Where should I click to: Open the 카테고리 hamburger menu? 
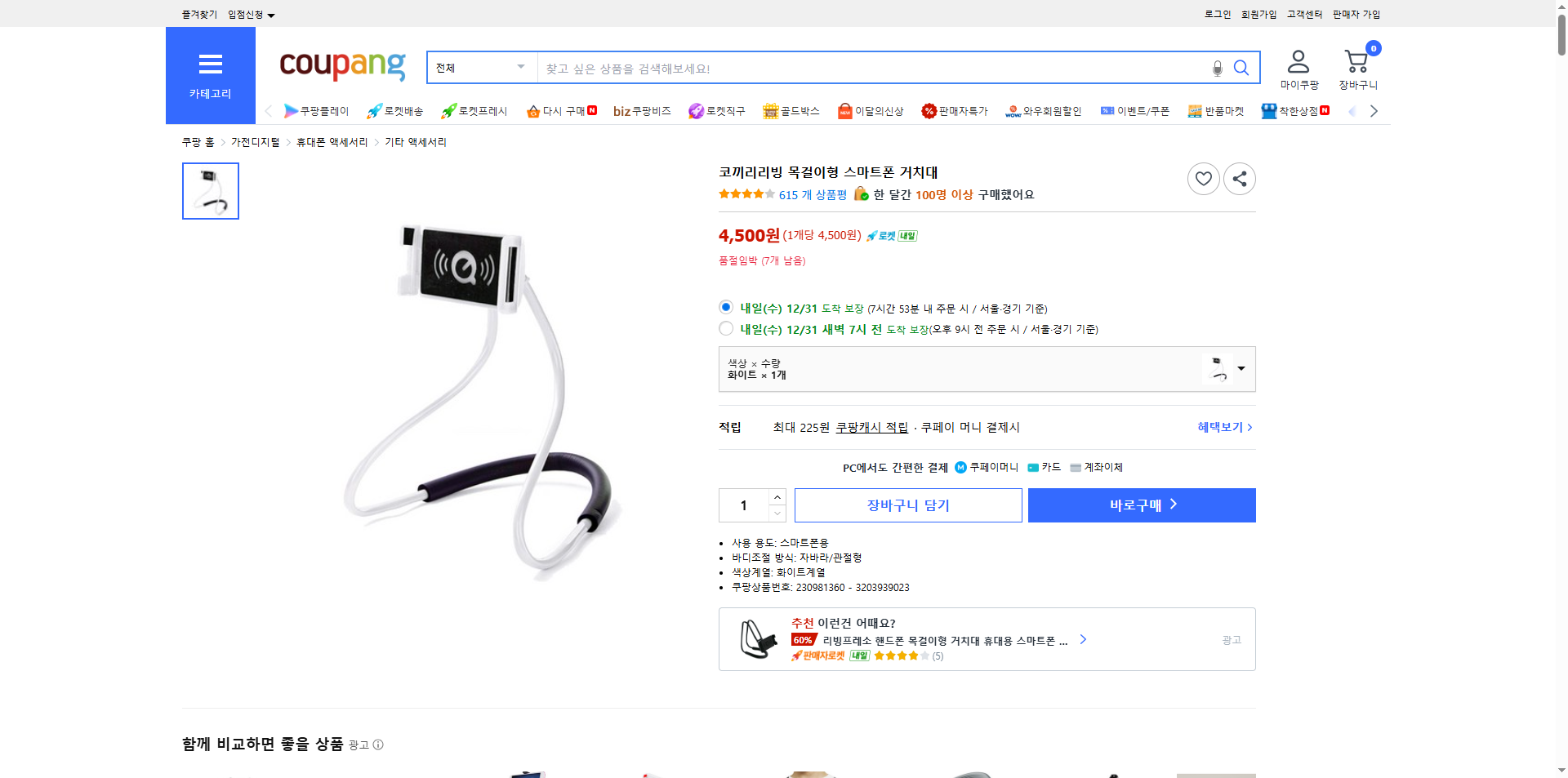tap(210, 64)
